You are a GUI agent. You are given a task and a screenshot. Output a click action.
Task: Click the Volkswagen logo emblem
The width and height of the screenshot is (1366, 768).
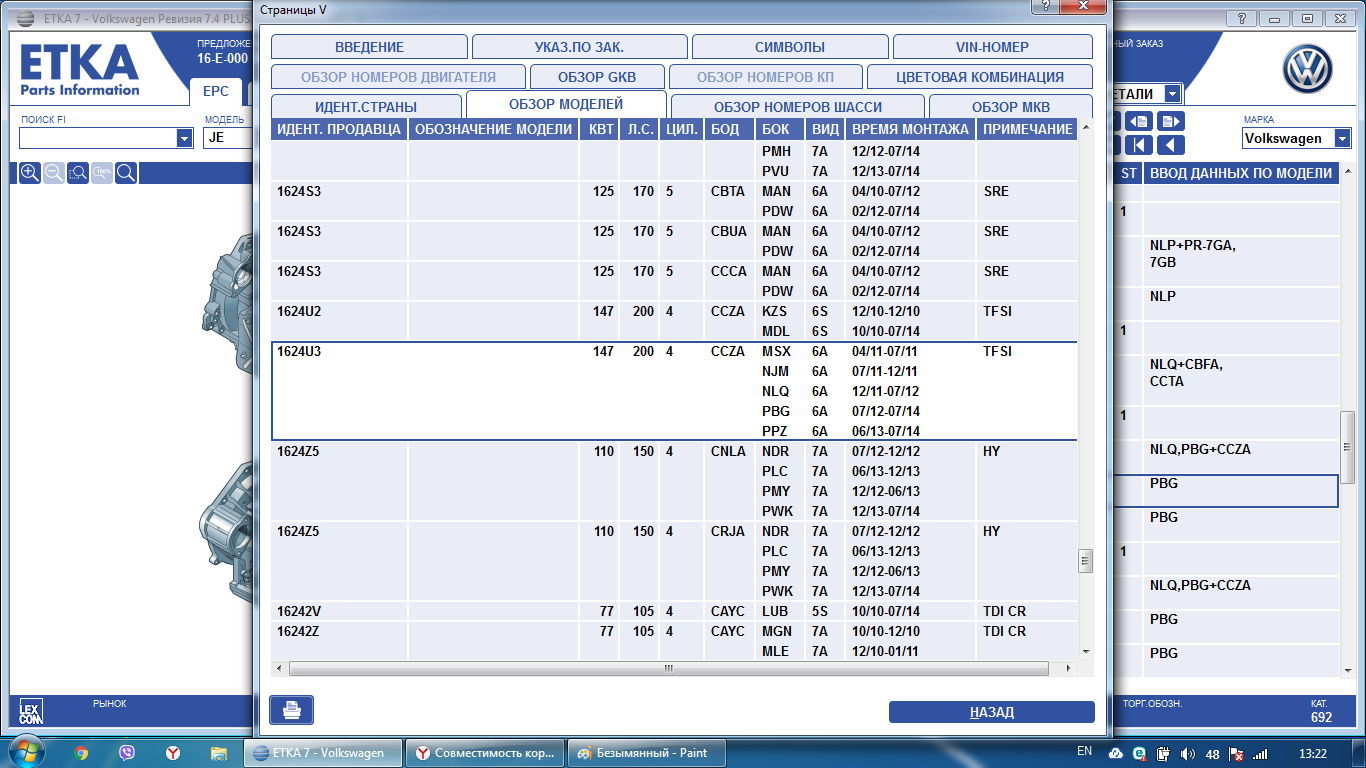tap(1309, 70)
